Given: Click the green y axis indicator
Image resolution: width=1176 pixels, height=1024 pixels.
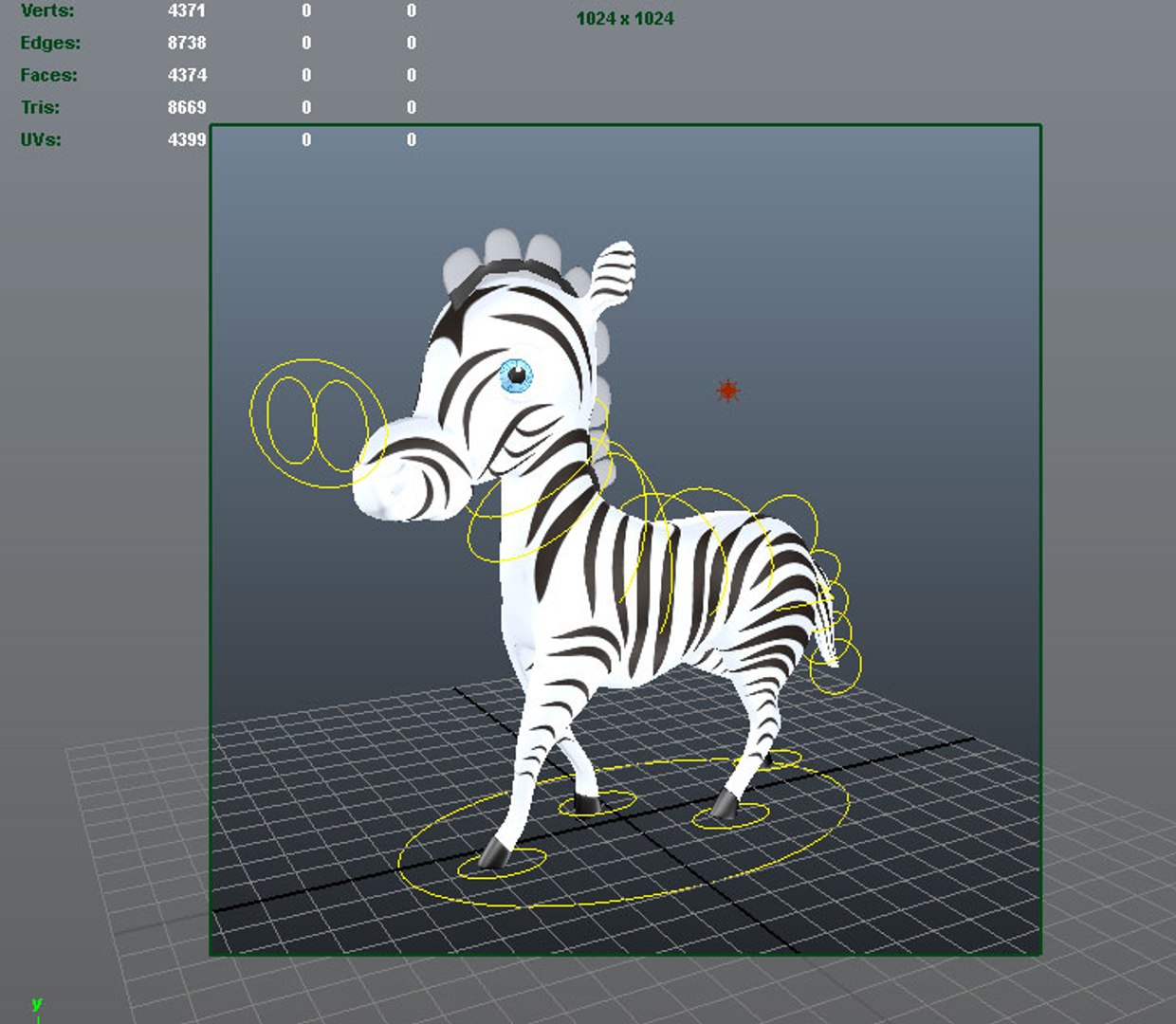Looking at the screenshot, I should pyautogui.click(x=37, y=1003).
